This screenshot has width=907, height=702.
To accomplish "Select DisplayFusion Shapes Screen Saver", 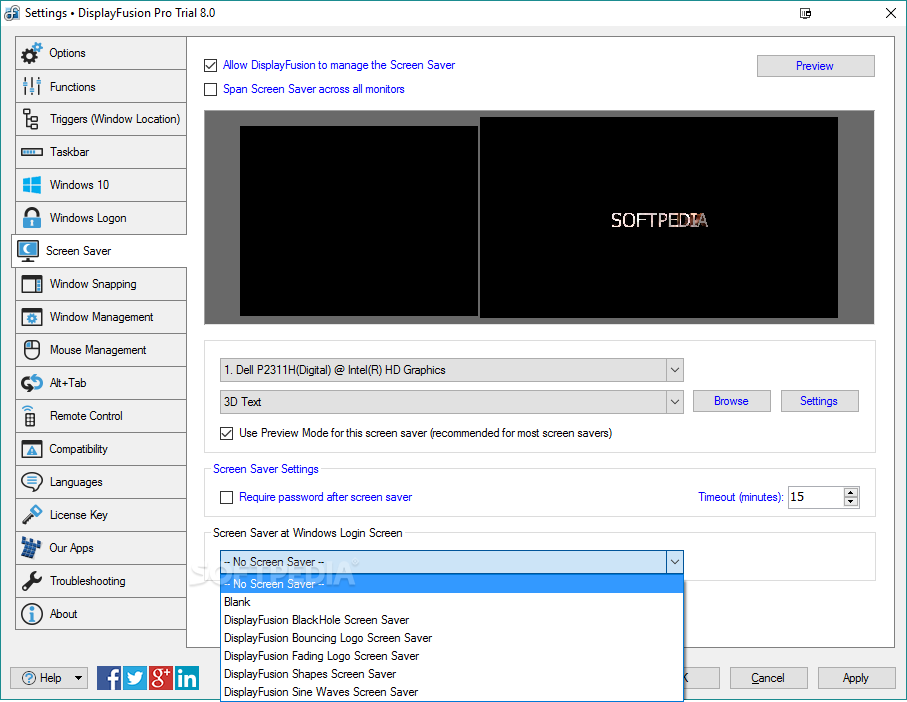I will click(x=452, y=674).
